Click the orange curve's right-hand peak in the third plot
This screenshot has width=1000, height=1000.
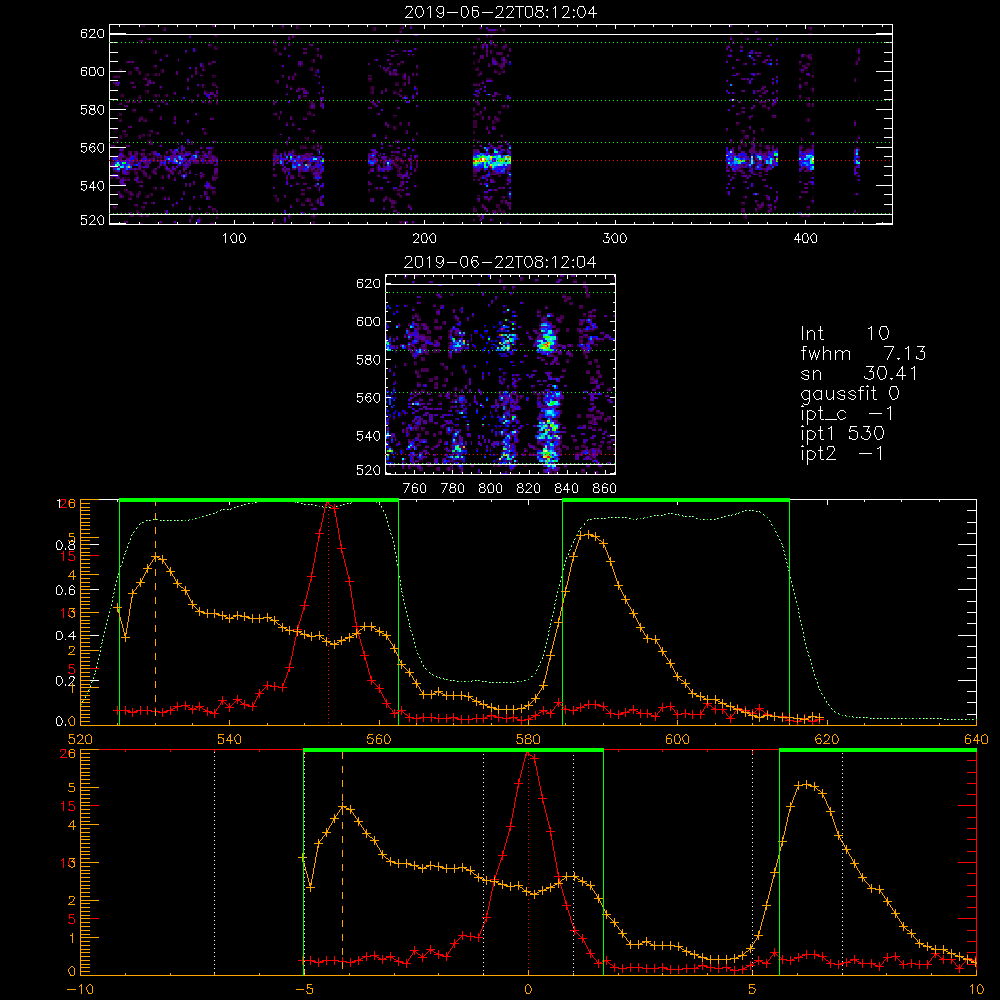pos(588,534)
